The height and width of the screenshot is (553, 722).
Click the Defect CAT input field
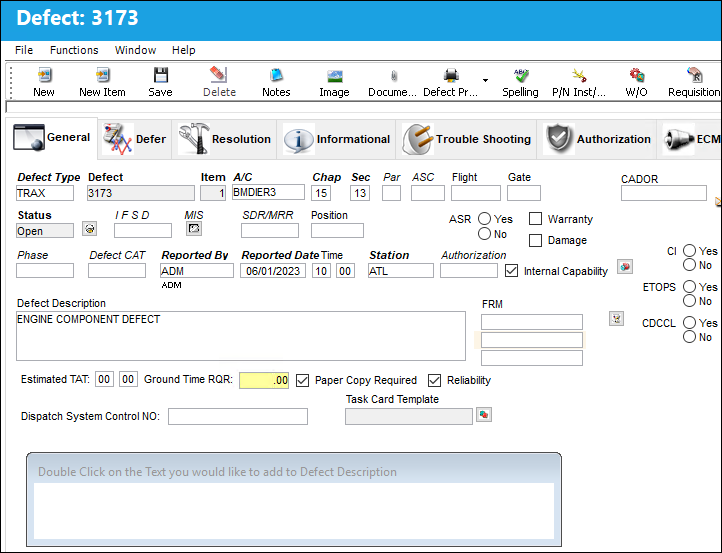click(117, 270)
